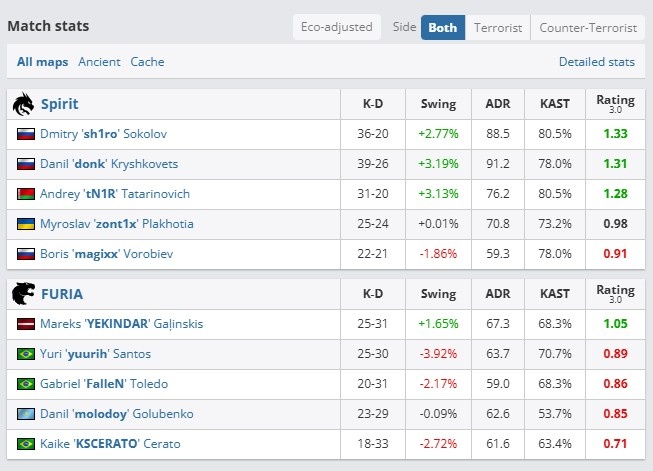This screenshot has height=471, width=653.
Task: Click donk's 91.2 ADR value
Action: [498, 164]
